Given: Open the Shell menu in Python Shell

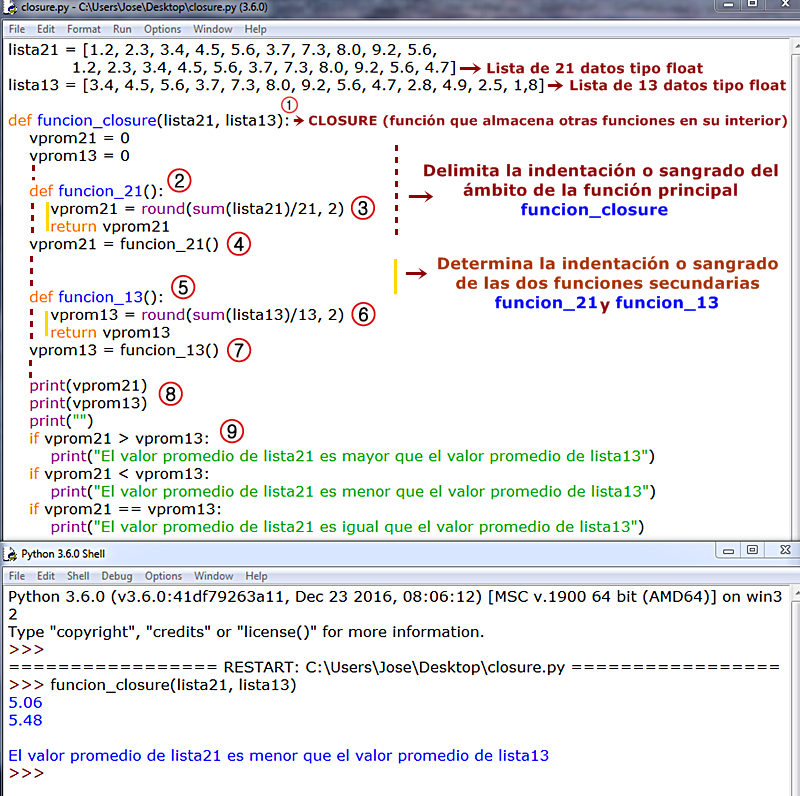Looking at the screenshot, I should 78,576.
